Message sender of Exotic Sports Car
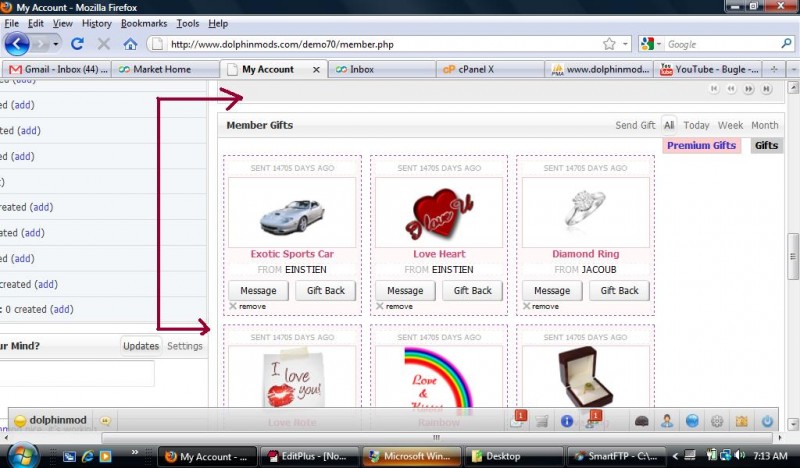 click(x=258, y=290)
